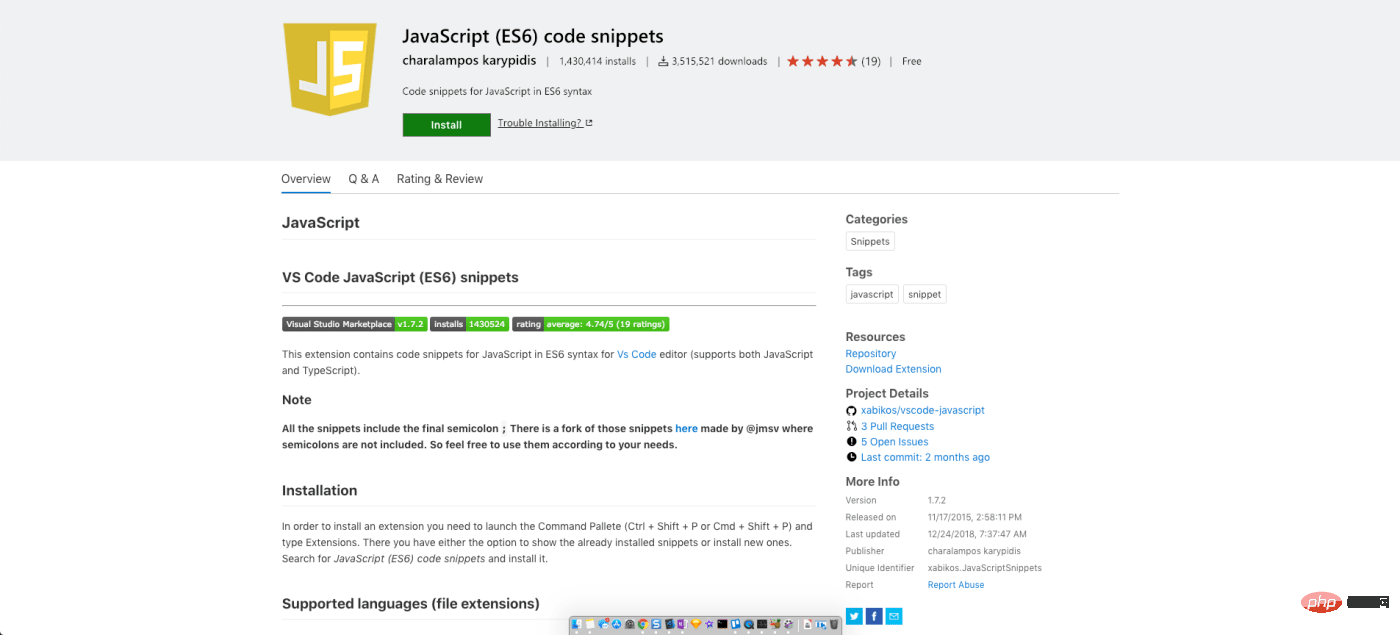Click the release date '11/17/2015, 2:58:11 PM'
The height and width of the screenshot is (635, 1400).
pyautogui.click(x=975, y=517)
